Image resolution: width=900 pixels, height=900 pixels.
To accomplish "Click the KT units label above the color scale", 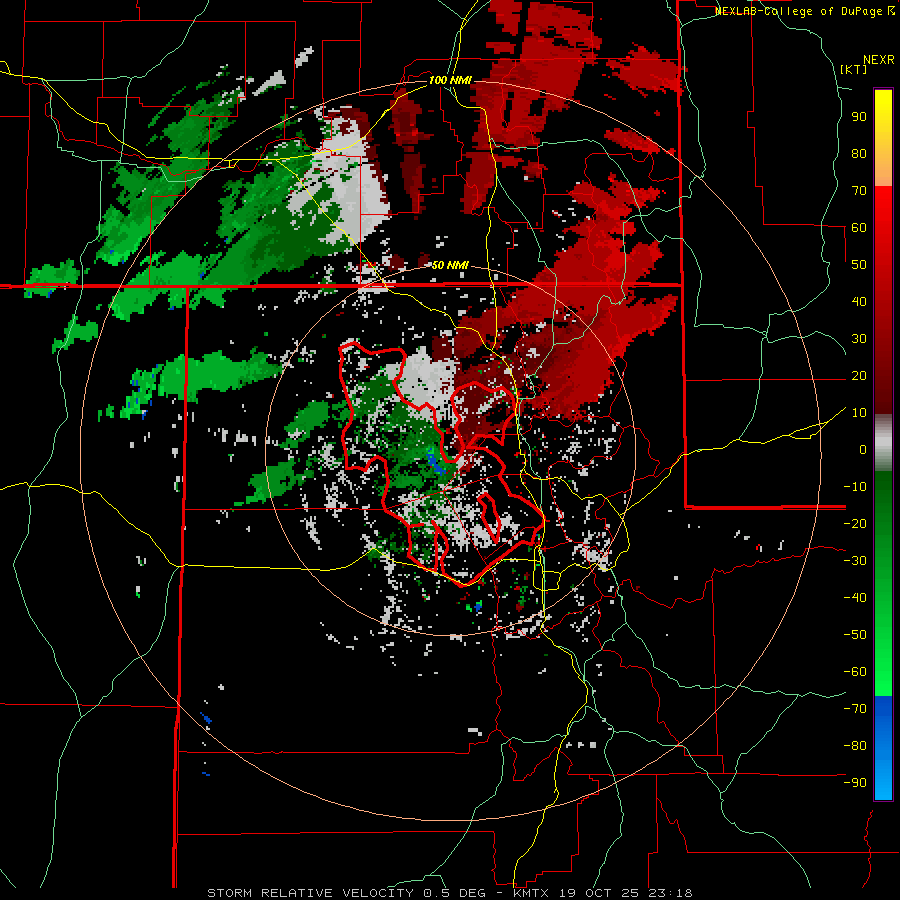I will [853, 69].
